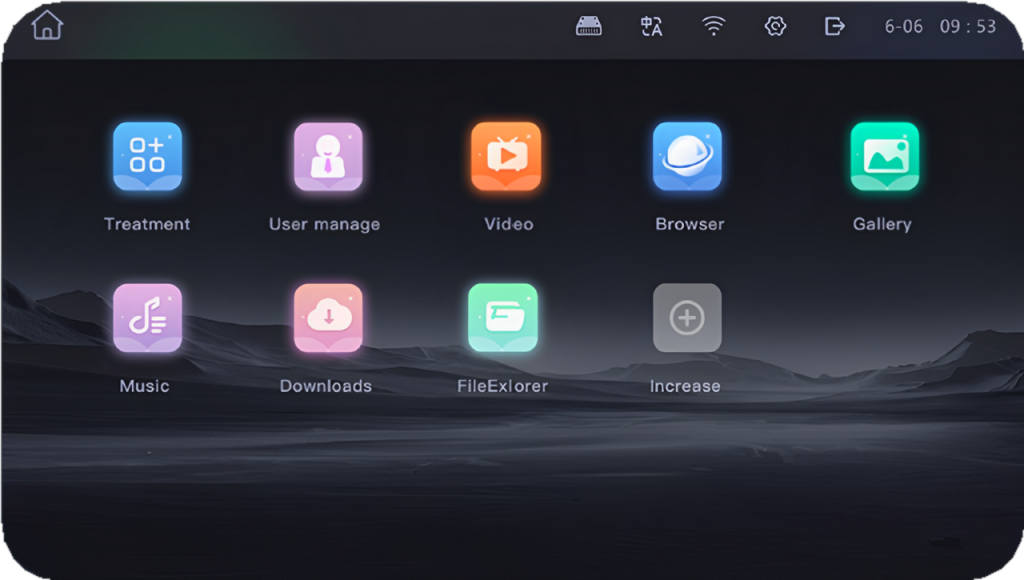Open the keyboard input icon
This screenshot has width=1024, height=580.
point(589,27)
